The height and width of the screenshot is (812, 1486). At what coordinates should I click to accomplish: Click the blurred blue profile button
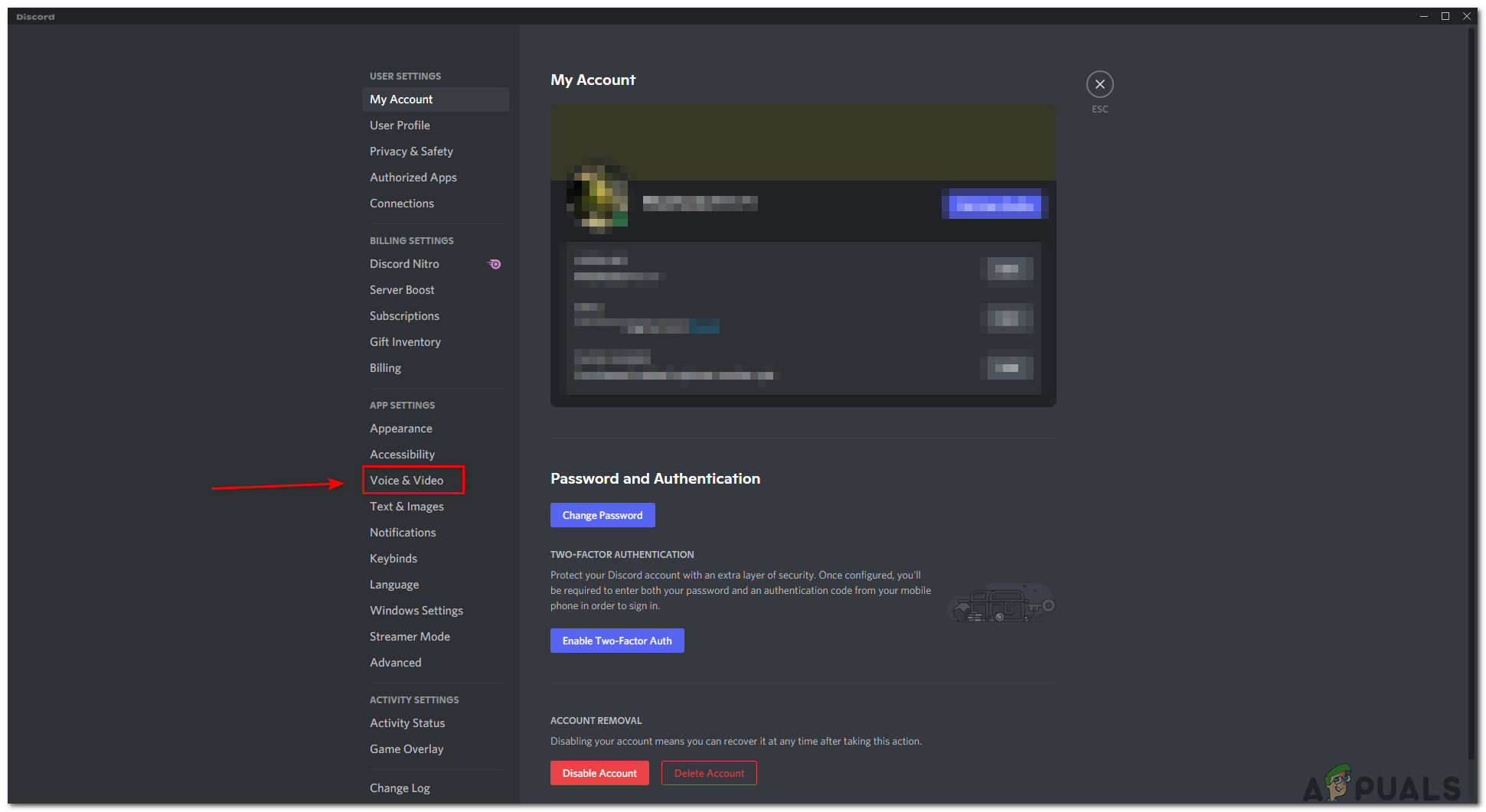[x=994, y=204]
